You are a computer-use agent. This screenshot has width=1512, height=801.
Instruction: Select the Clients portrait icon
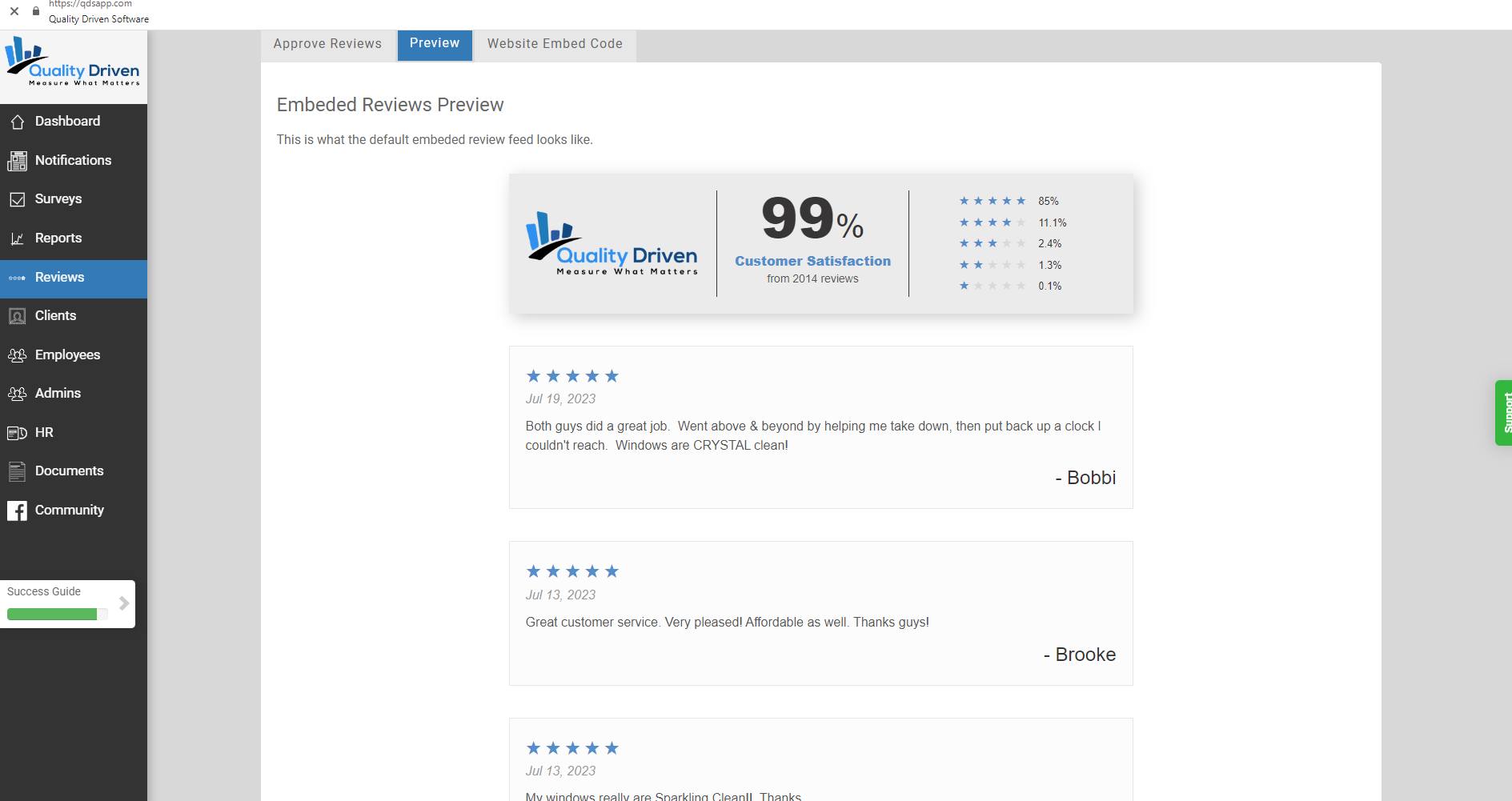pyautogui.click(x=17, y=316)
